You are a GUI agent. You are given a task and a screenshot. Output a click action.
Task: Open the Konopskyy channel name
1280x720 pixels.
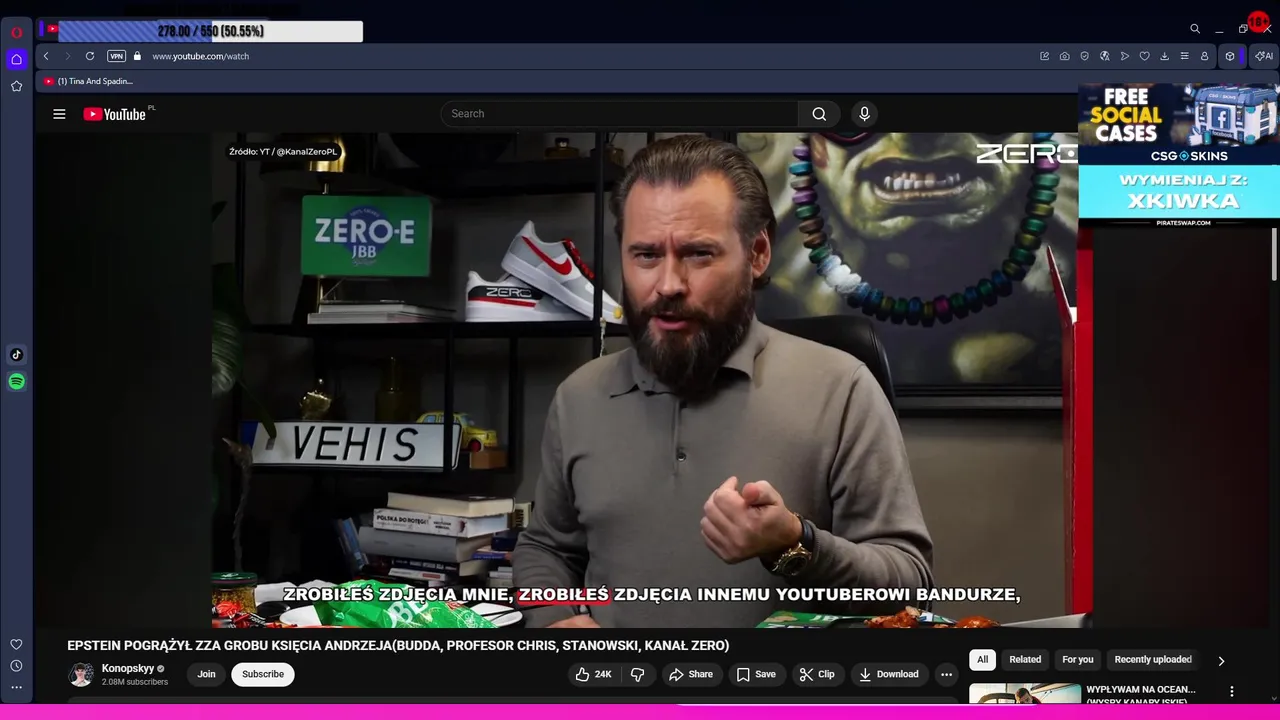tap(128, 668)
